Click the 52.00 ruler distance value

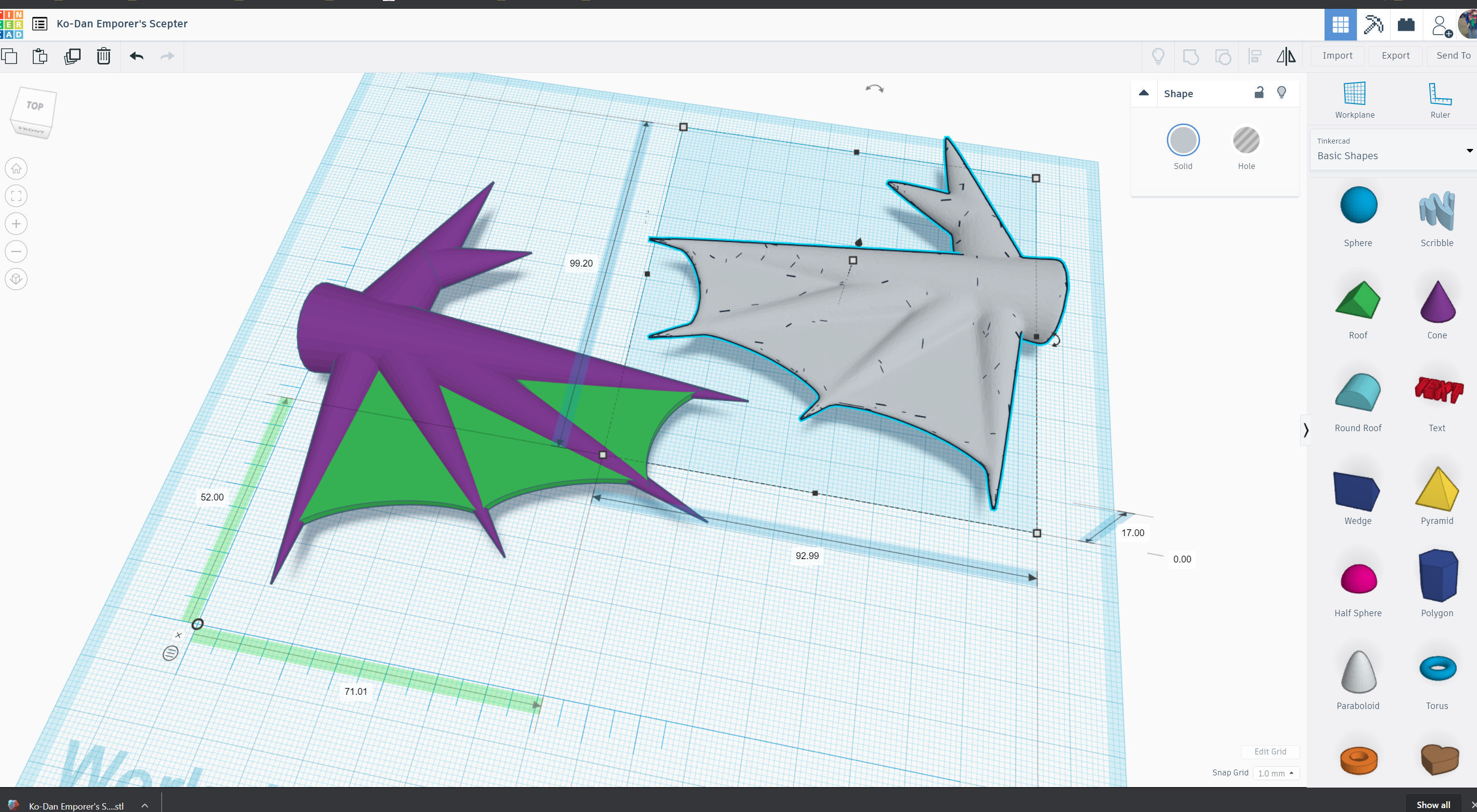coord(211,497)
